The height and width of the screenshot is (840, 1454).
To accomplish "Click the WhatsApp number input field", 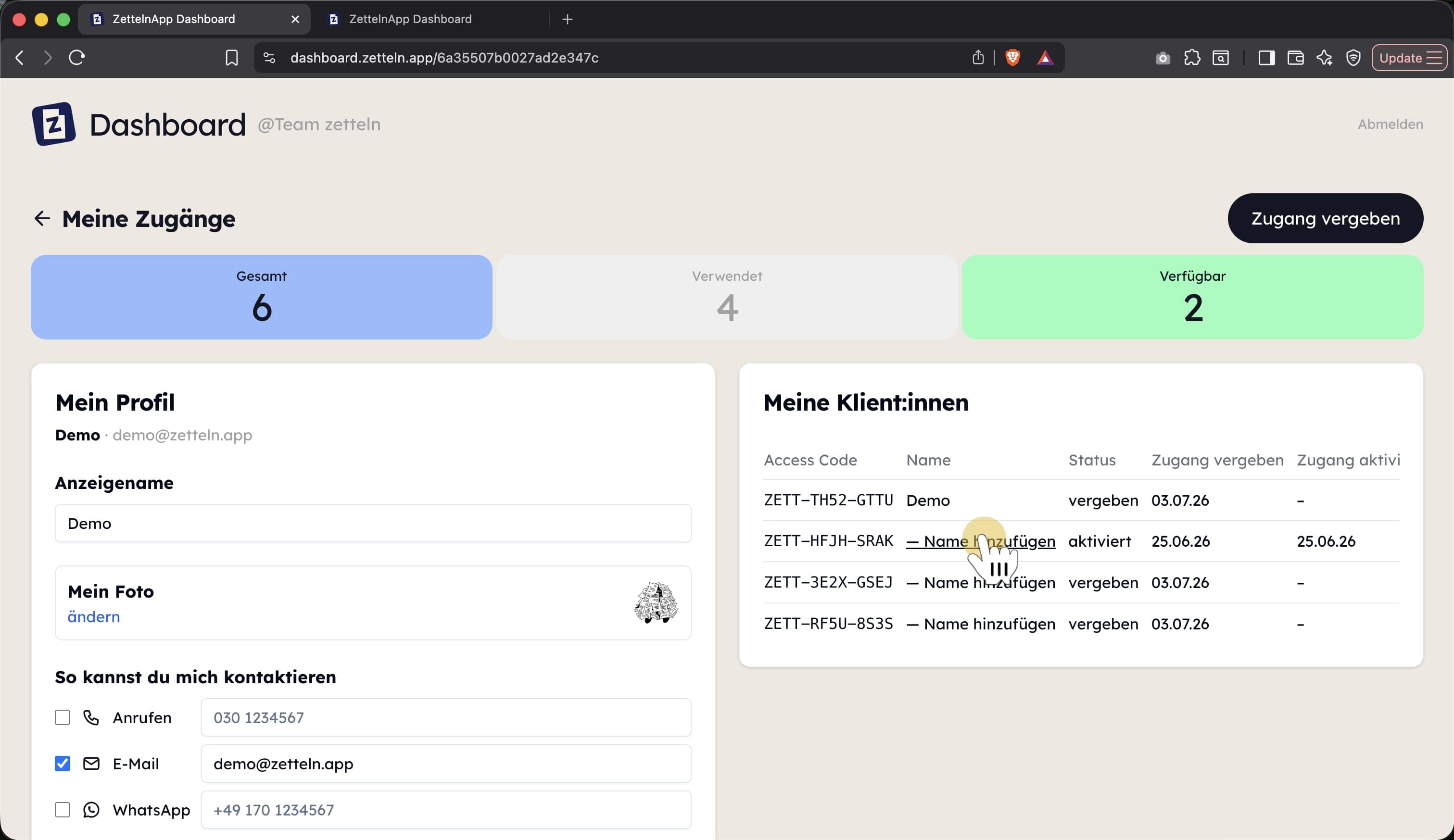I will click(446, 809).
